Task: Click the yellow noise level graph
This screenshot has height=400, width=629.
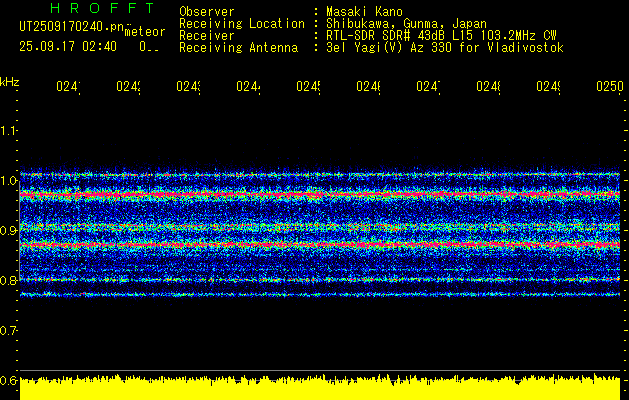Action: click(x=320, y=389)
